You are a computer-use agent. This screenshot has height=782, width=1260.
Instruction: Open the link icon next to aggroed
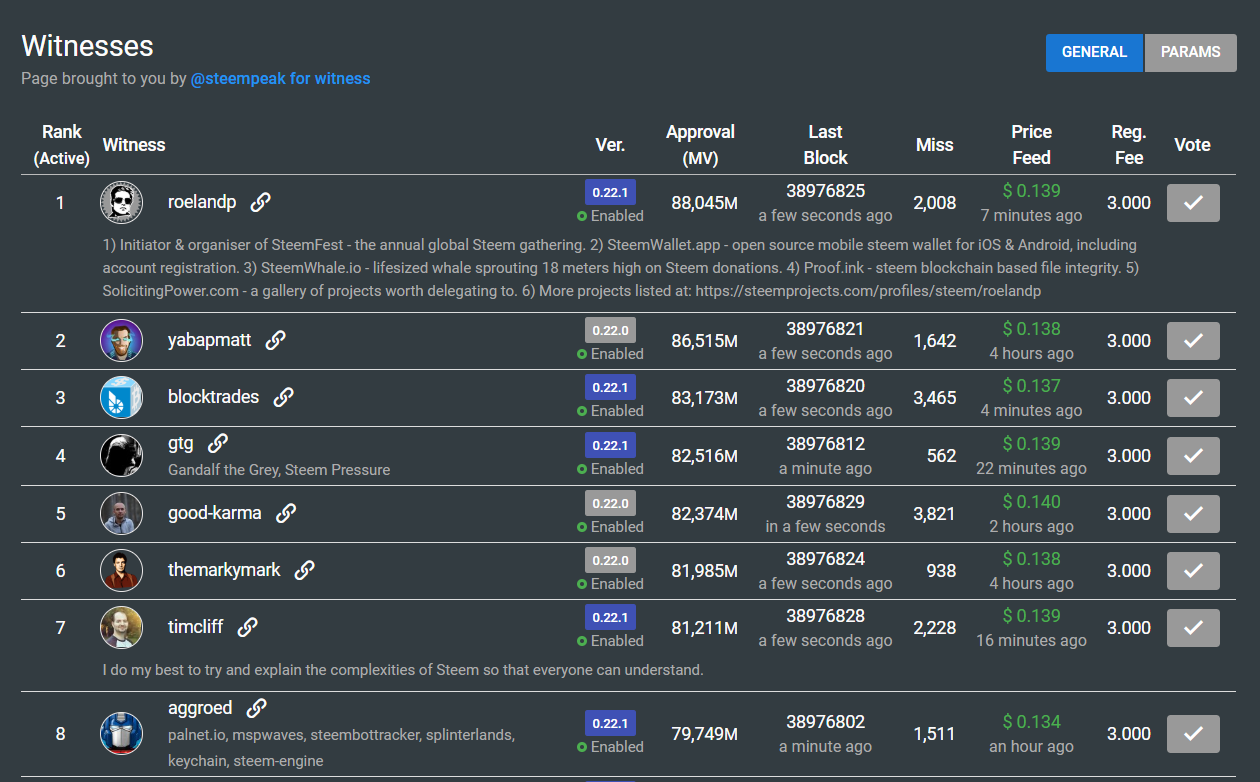tap(257, 708)
